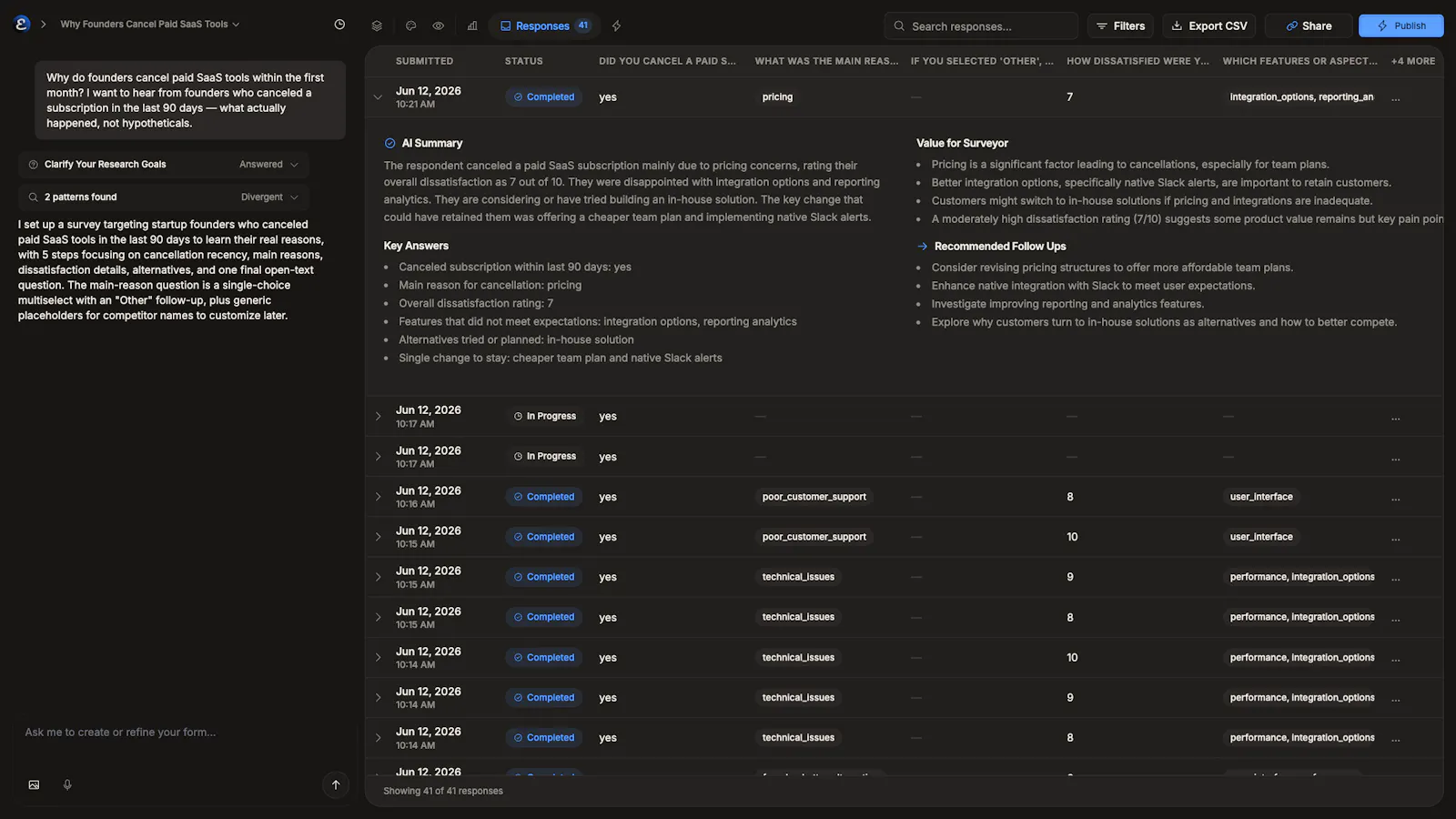
Task: Click the image attach icon in chat
Action: tap(34, 784)
